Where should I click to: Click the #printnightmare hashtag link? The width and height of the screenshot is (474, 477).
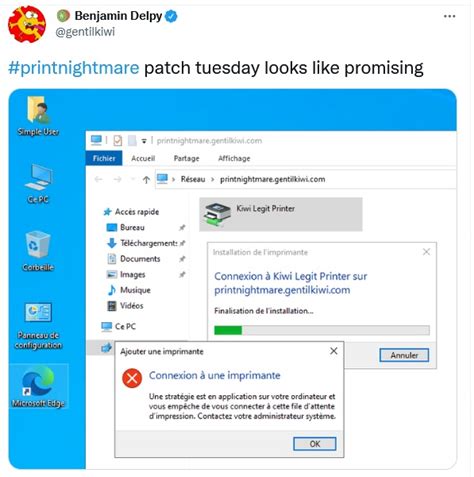point(74,68)
